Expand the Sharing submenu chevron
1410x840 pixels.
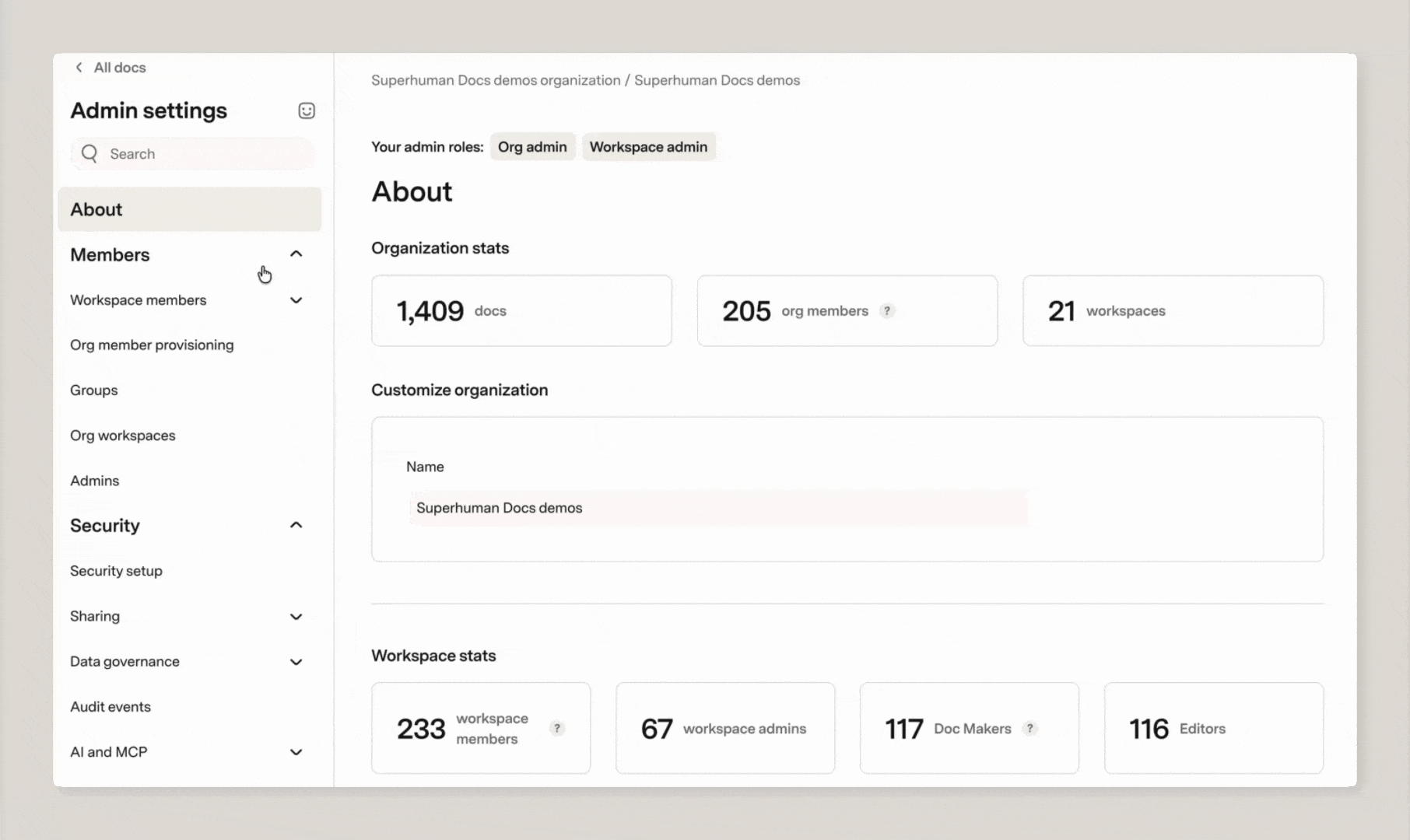pyautogui.click(x=296, y=617)
